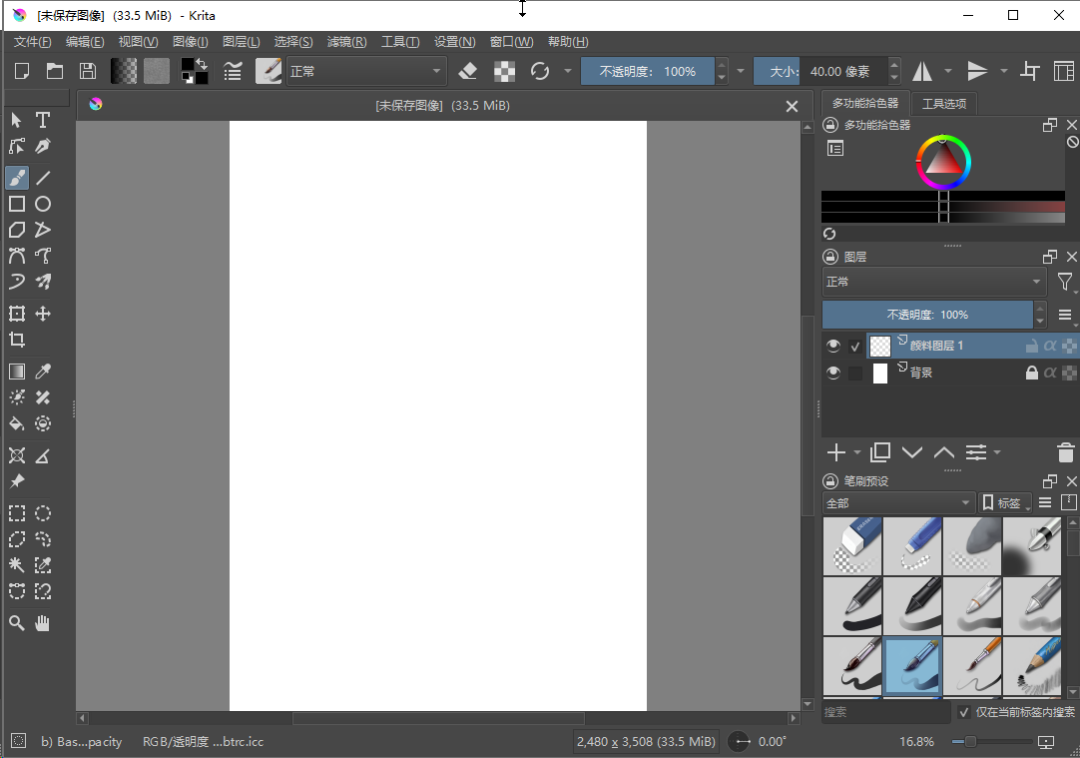This screenshot has width=1080, height=758.
Task: Select the Crop tool
Action: [x=17, y=340]
